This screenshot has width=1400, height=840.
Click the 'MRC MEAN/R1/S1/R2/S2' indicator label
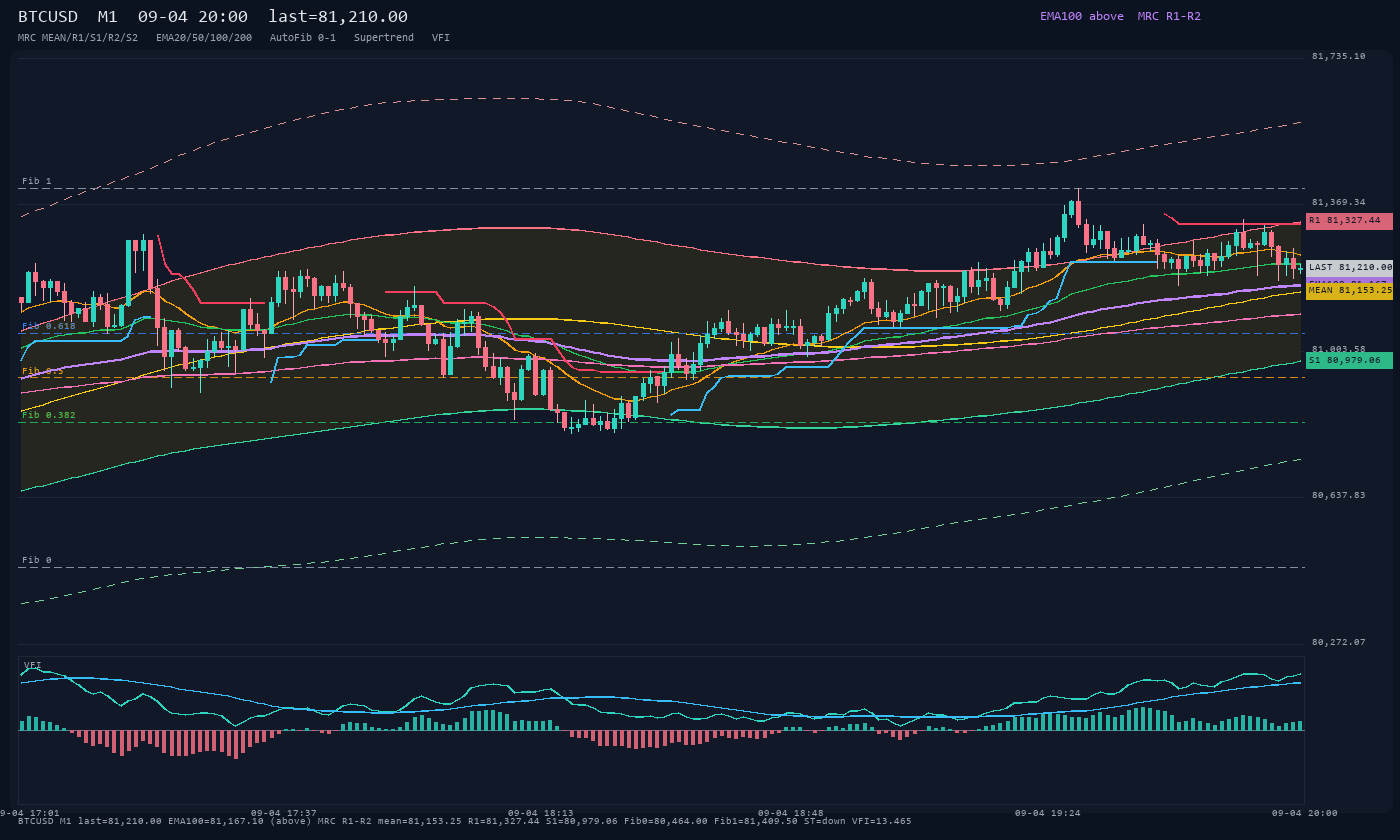coord(78,37)
